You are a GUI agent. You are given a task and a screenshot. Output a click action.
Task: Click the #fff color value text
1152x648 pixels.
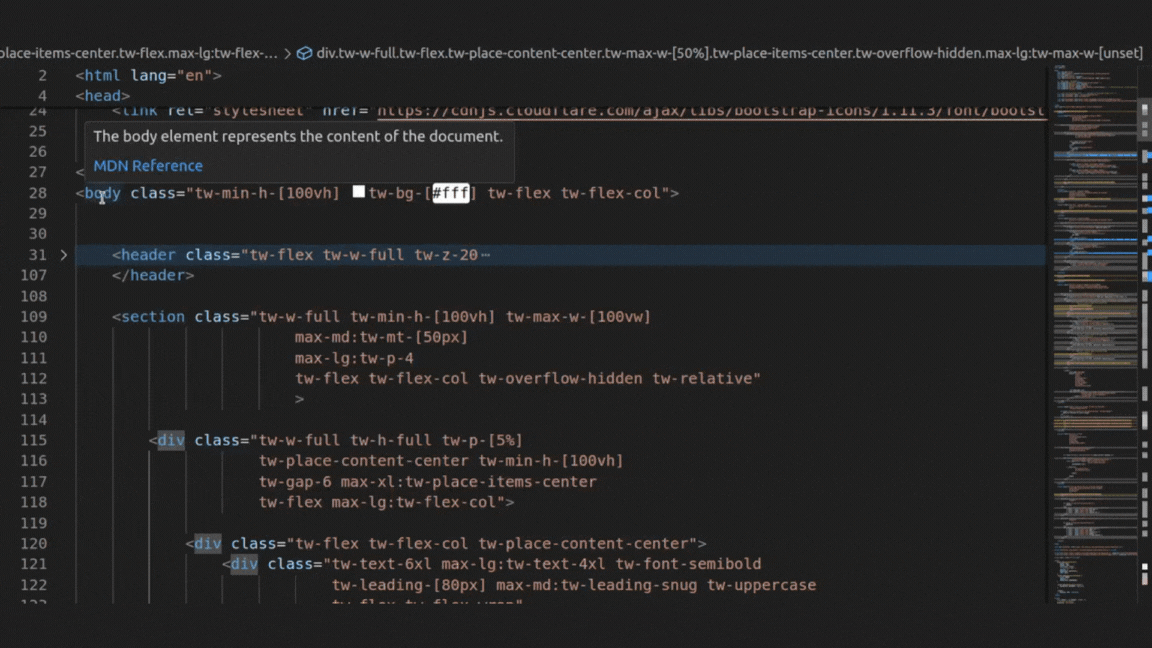450,193
